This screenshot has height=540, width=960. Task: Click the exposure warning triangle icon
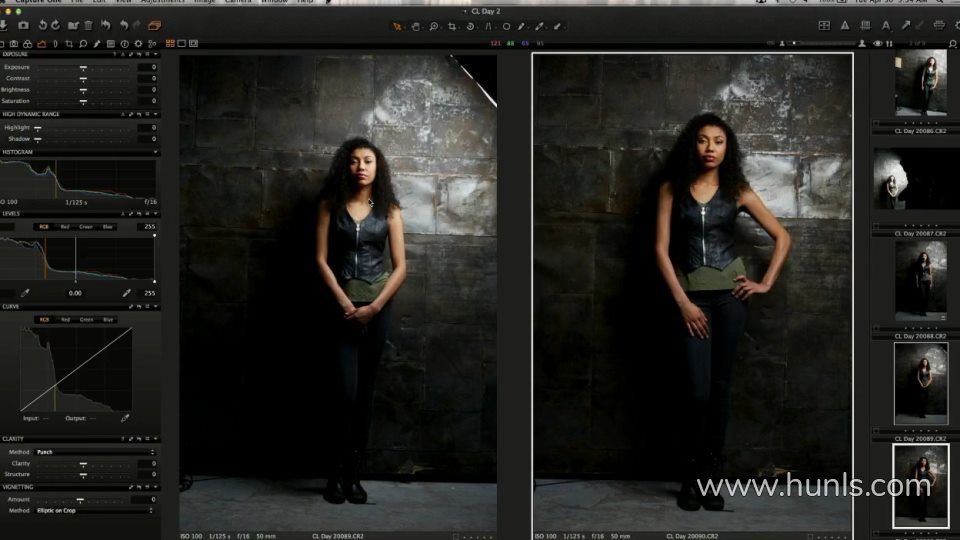coord(845,26)
